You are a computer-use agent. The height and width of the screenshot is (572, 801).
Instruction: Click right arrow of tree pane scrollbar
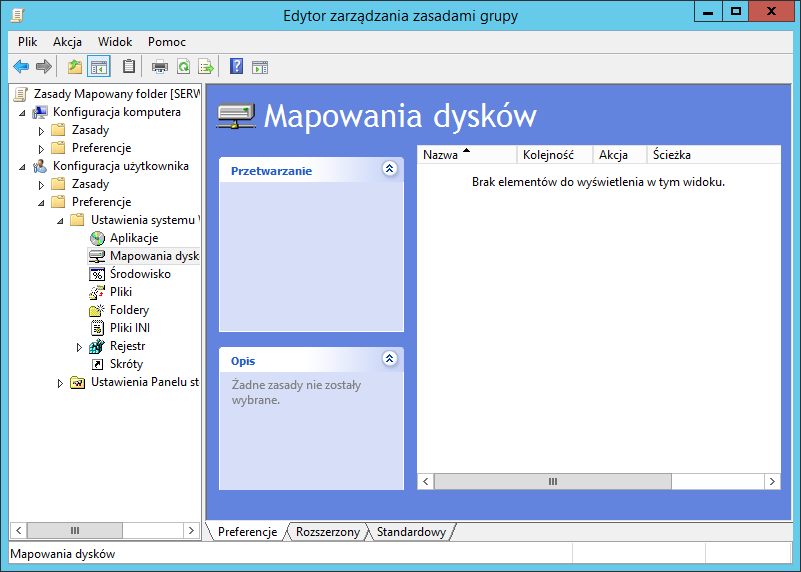point(191,531)
